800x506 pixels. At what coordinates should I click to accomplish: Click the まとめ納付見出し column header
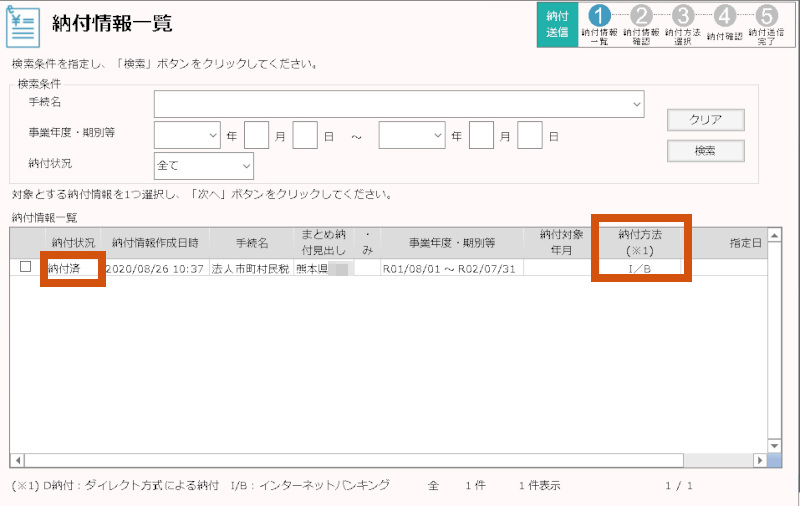click(x=324, y=243)
